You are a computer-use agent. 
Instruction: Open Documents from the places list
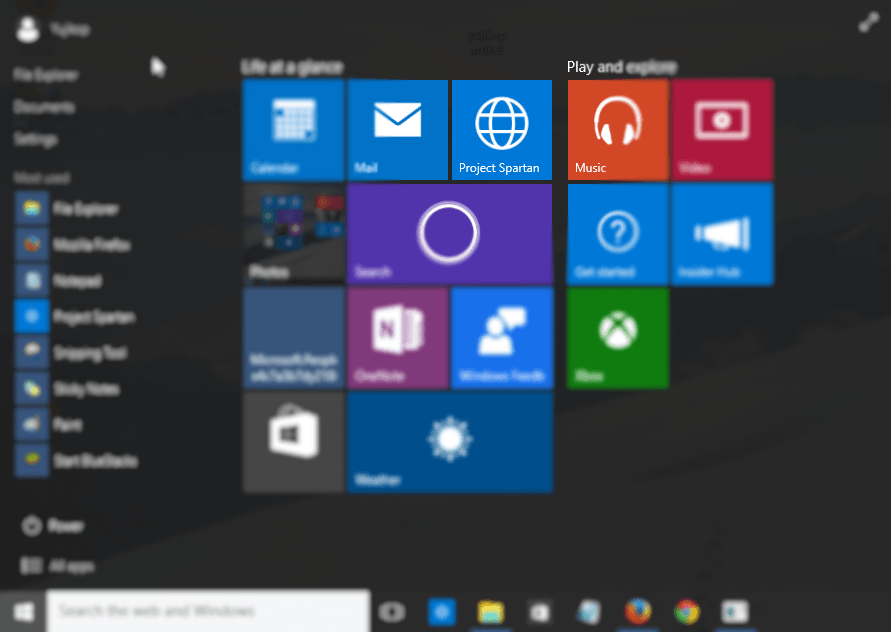coord(44,107)
